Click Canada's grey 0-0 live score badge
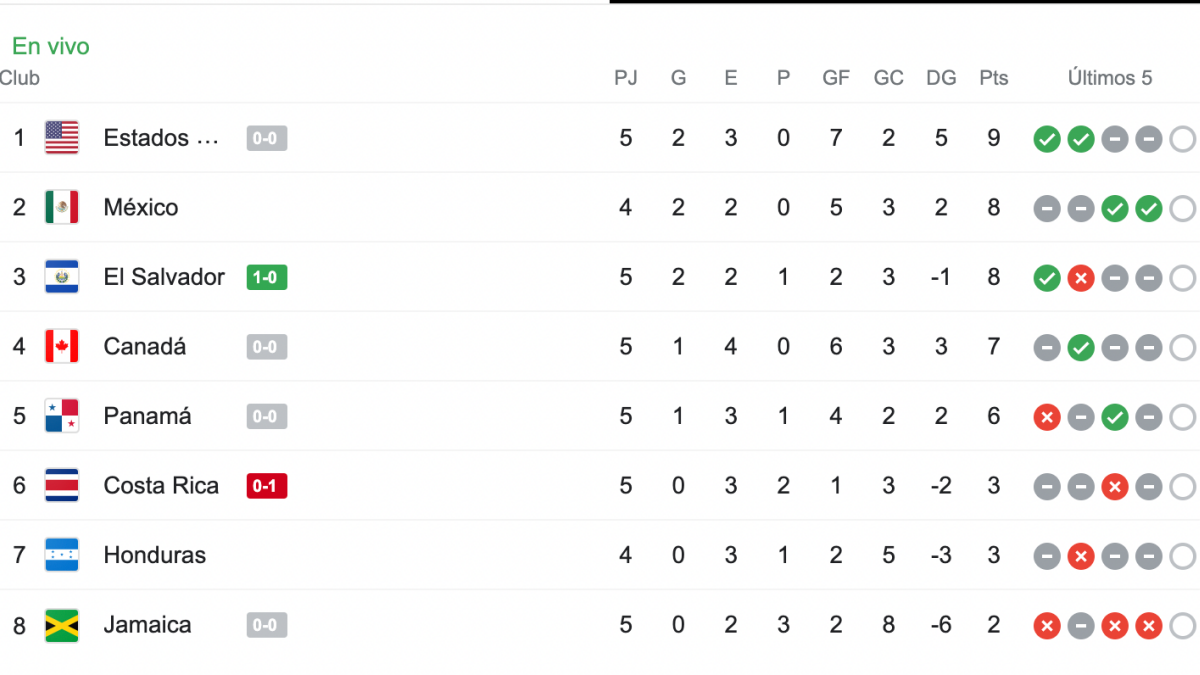Screen dimensions: 1200x675 [267, 347]
